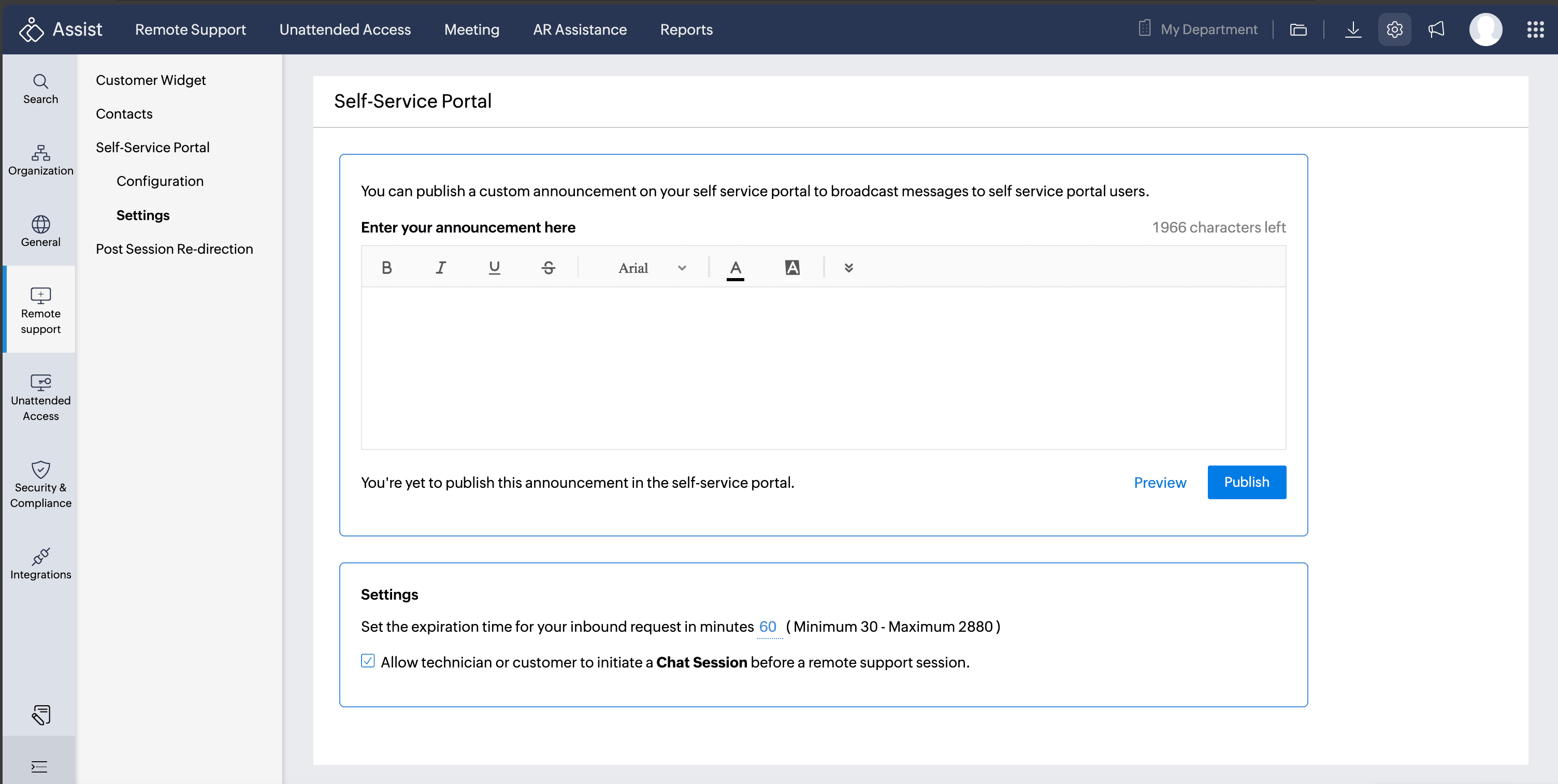1558x784 pixels.
Task: Open Security & Compliance sidebar section
Action: coord(40,484)
